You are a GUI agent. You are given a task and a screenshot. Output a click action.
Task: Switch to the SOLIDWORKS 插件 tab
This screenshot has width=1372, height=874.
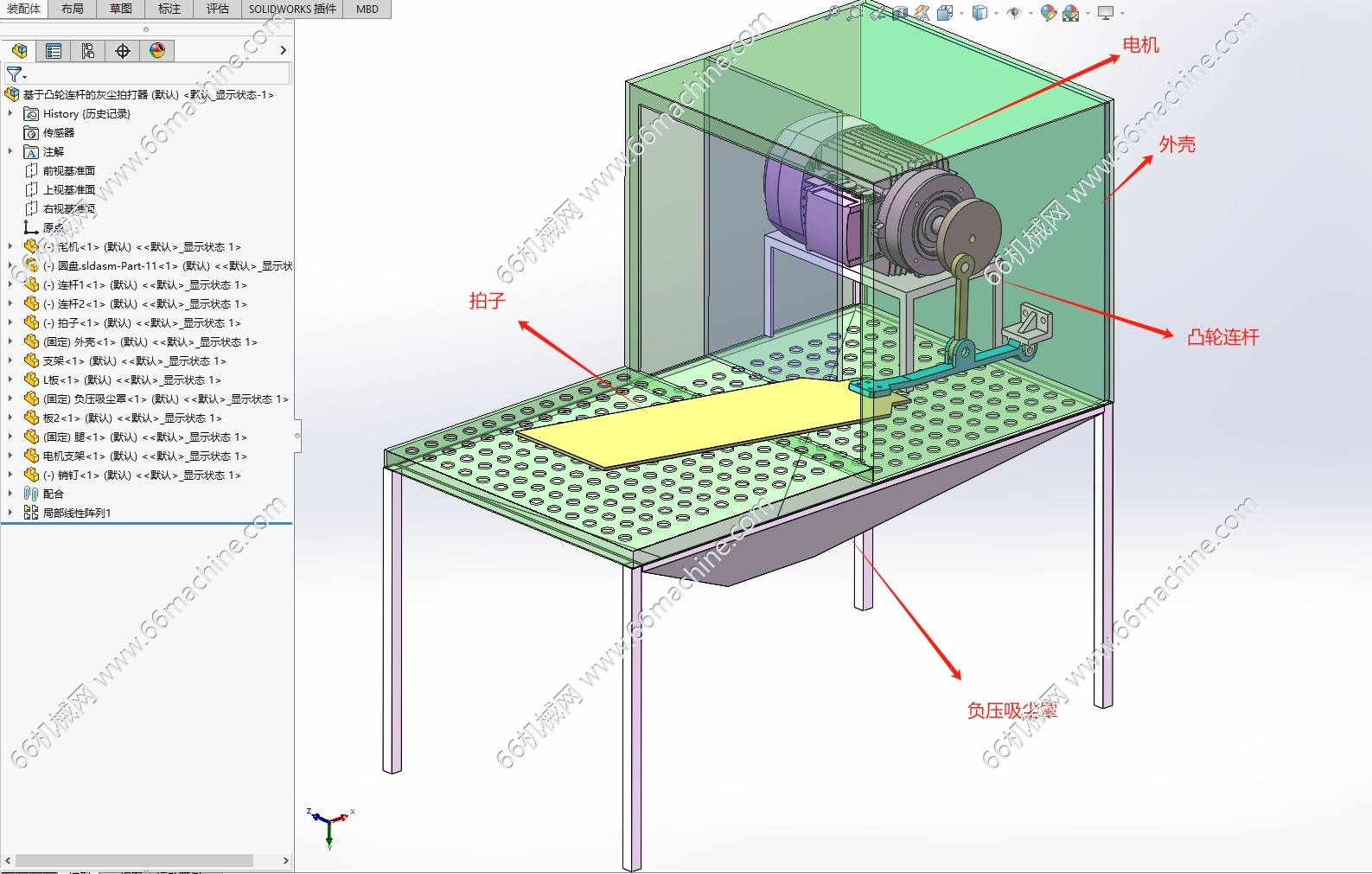[x=292, y=9]
